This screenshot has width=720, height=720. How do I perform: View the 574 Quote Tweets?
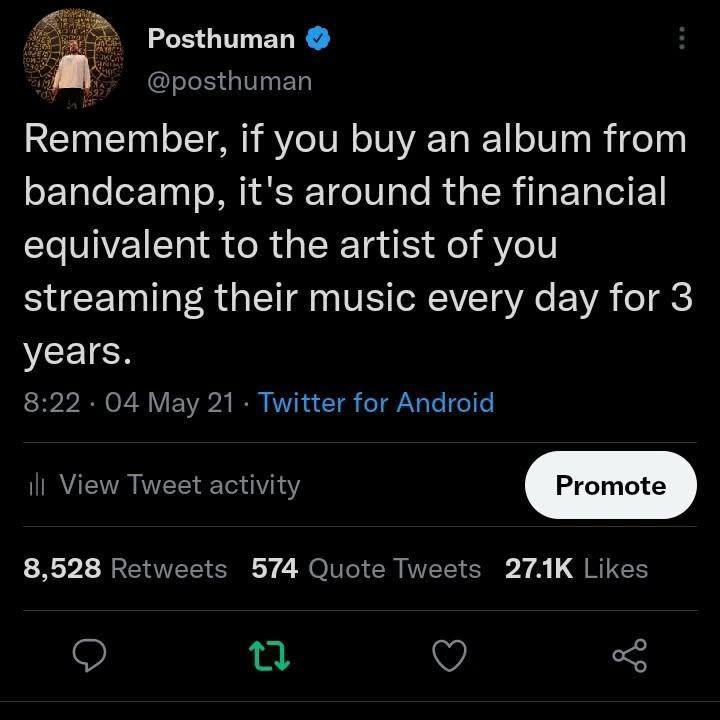point(366,569)
